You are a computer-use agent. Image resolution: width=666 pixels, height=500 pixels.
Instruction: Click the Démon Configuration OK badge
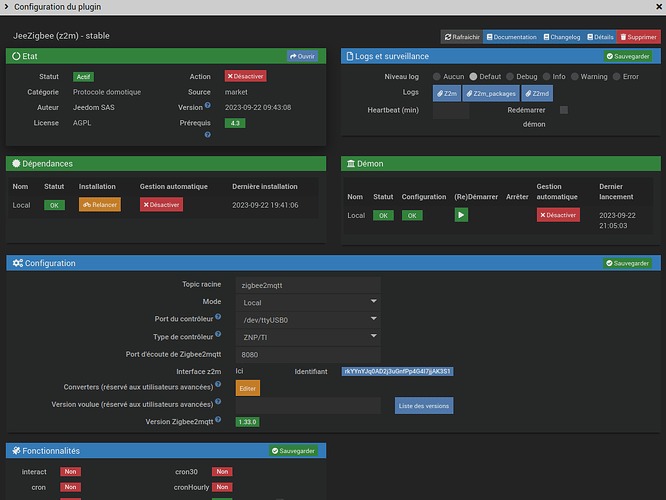click(412, 215)
